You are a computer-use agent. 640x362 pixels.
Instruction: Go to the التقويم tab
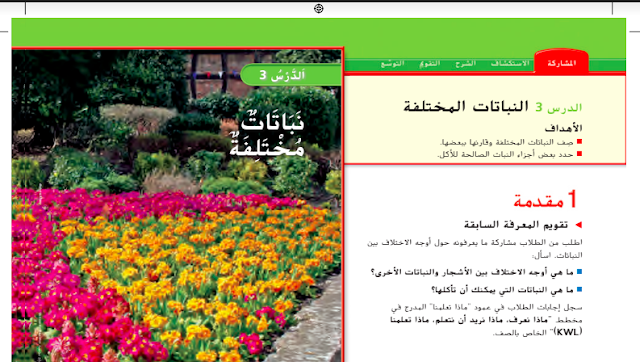429,63
